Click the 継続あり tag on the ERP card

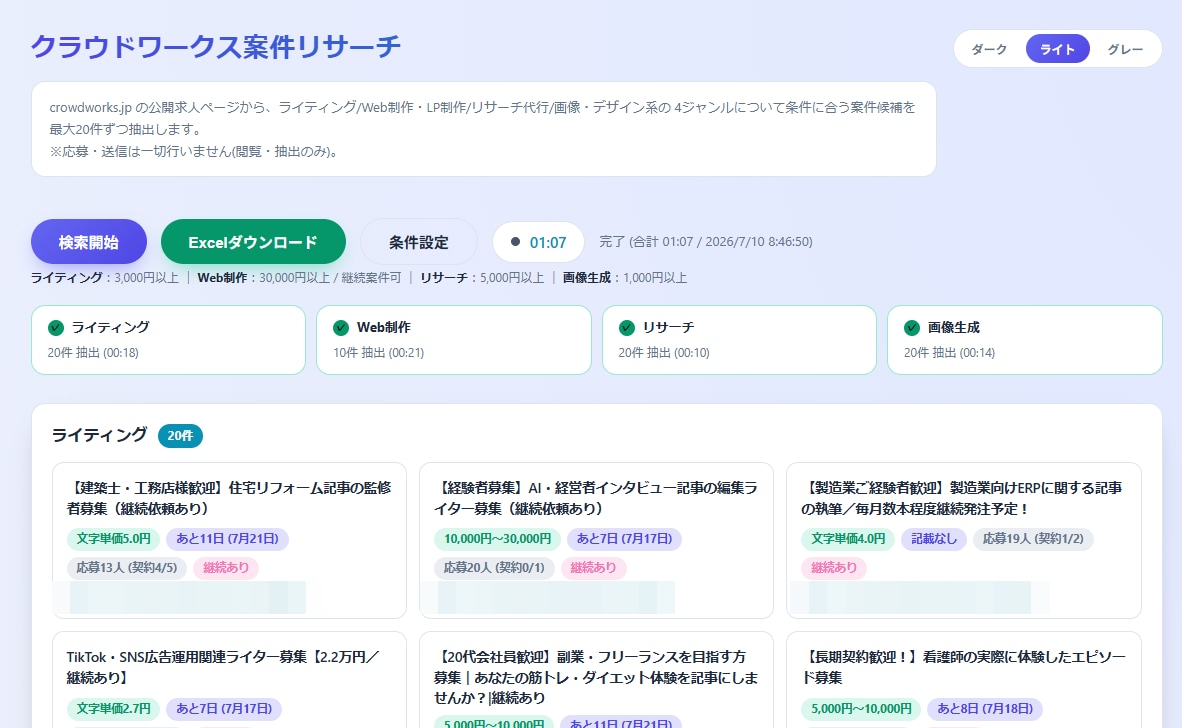834,567
